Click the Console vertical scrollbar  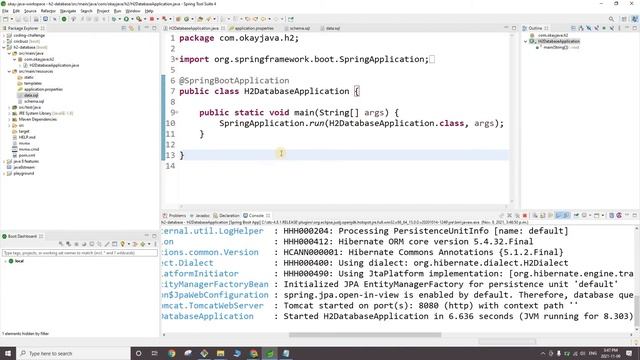(x=637, y=311)
